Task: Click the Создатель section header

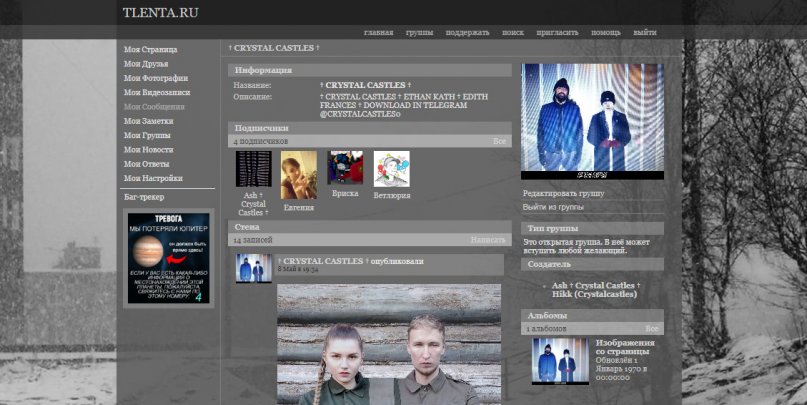Action: pyautogui.click(x=592, y=264)
